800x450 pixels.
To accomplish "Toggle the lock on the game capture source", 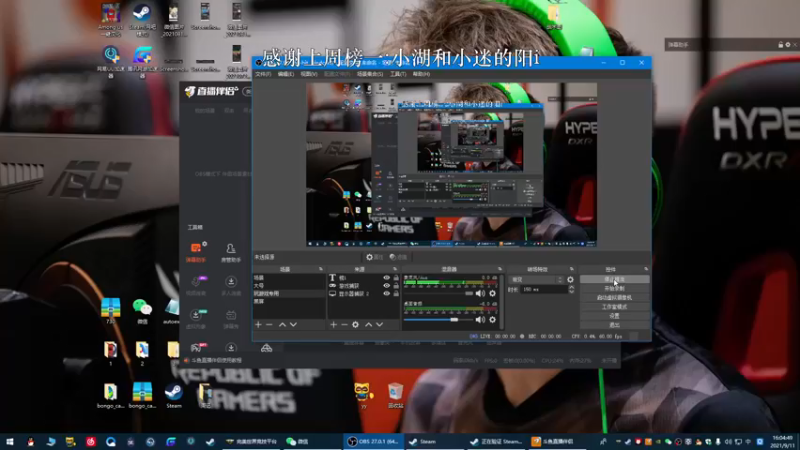I will point(396,286).
